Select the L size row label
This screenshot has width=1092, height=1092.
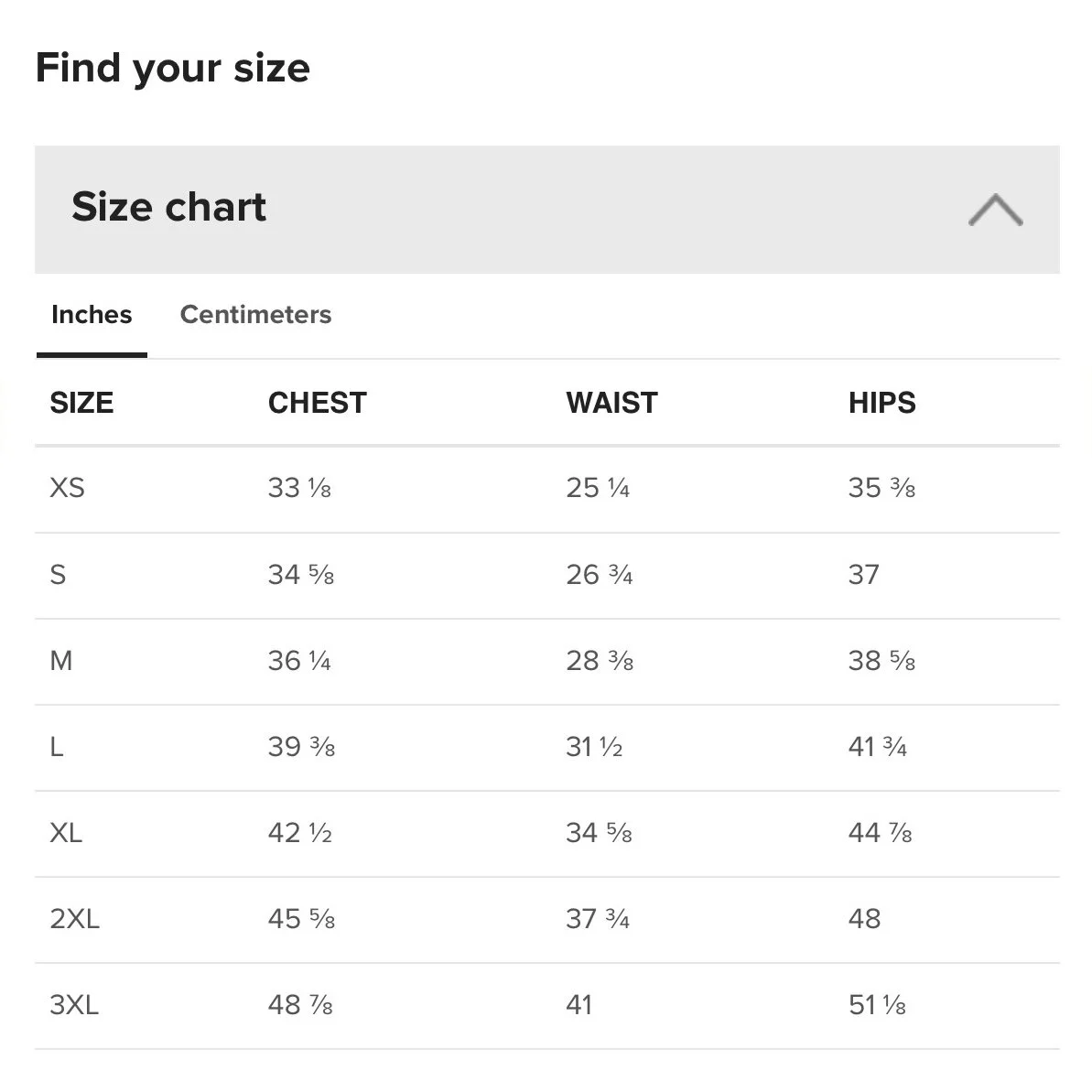click(57, 747)
